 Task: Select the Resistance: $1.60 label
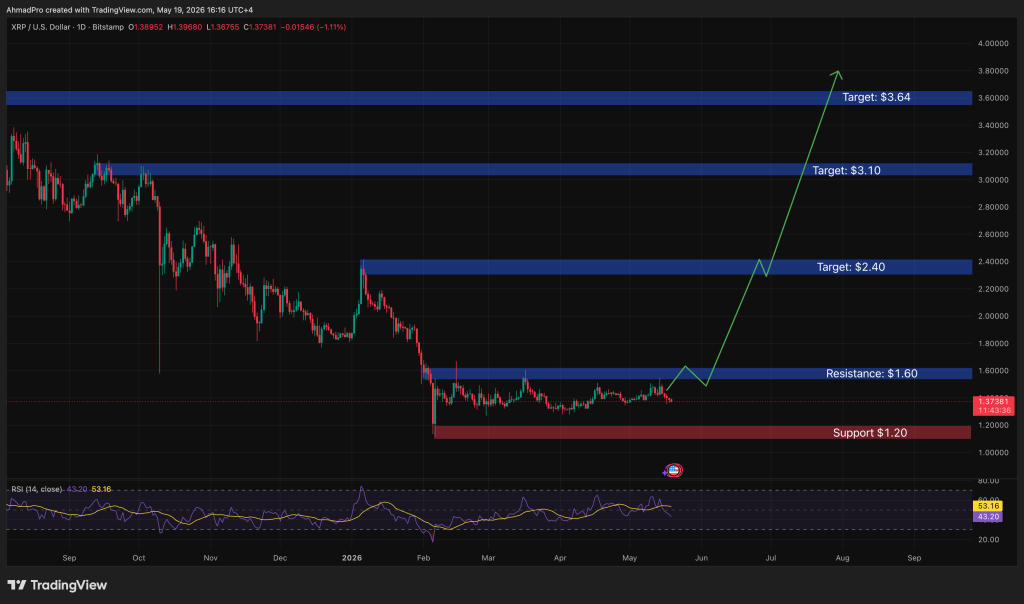[872, 374]
